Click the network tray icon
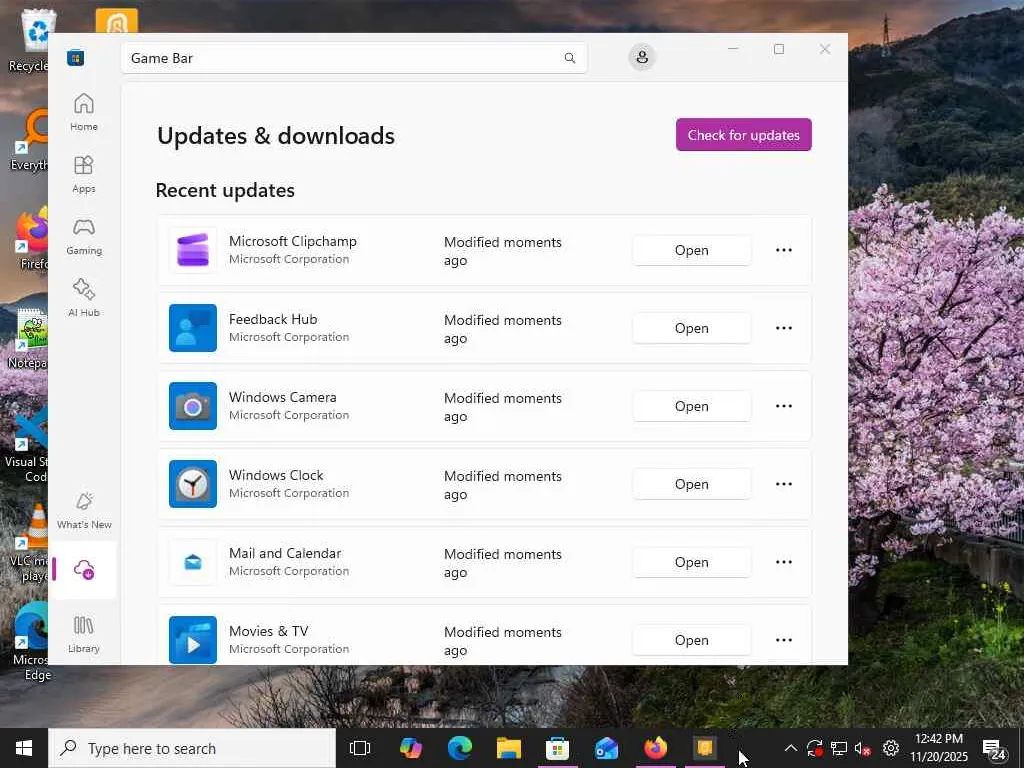The image size is (1024, 768). [839, 748]
